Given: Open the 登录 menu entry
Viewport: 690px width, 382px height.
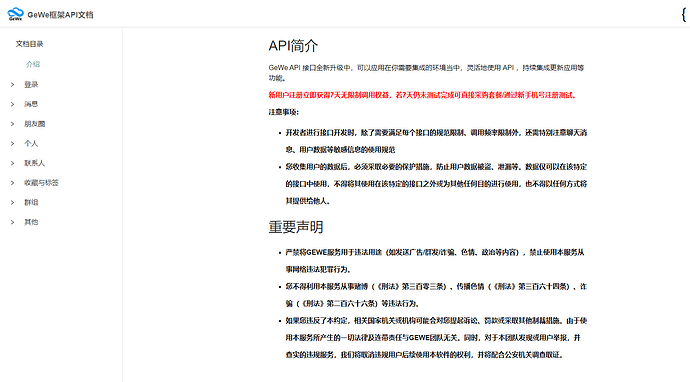Looking at the screenshot, I should pyautogui.click(x=31, y=84).
